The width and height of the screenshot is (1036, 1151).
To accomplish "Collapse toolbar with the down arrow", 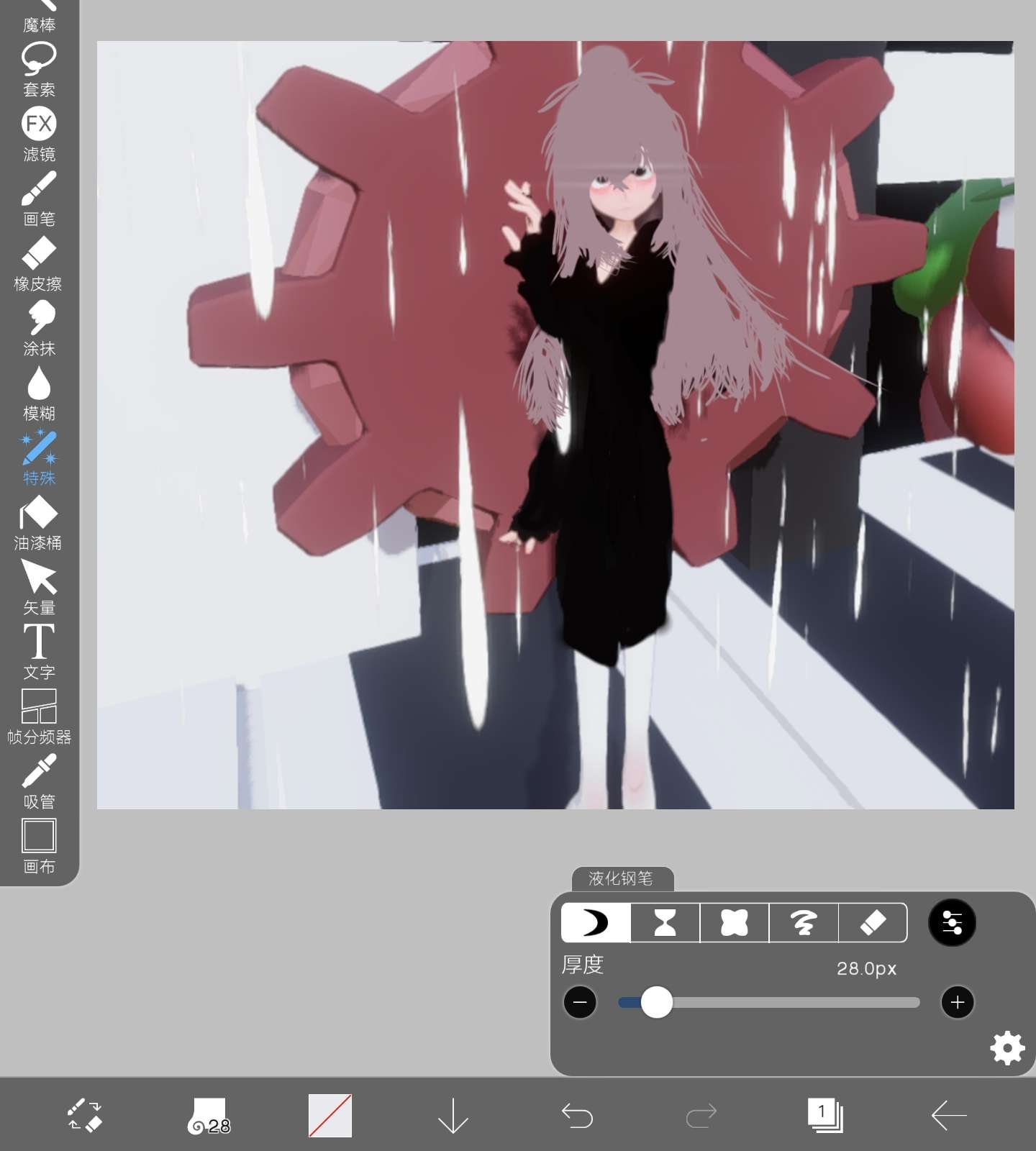I will click(x=453, y=1116).
